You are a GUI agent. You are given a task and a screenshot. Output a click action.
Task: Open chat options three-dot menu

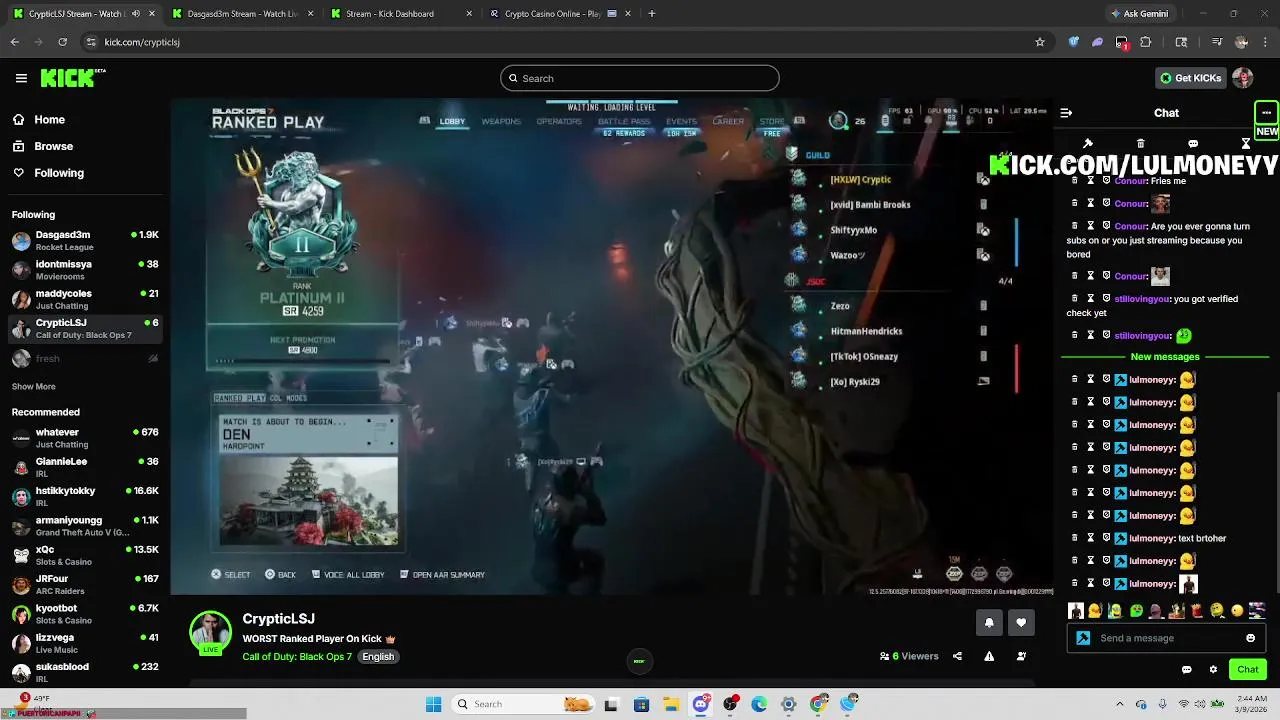(x=1266, y=113)
